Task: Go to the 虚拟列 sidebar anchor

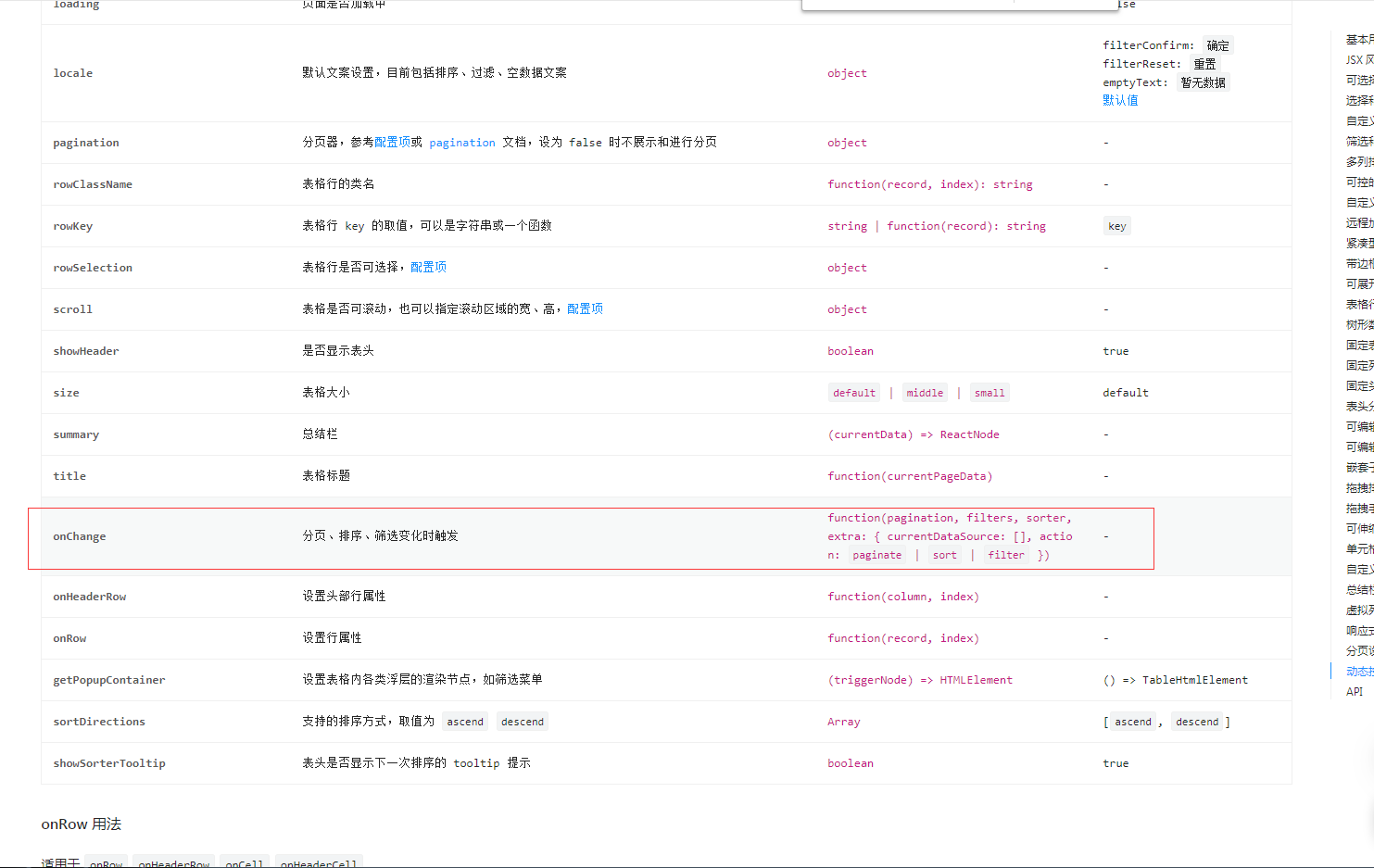Action: 1359,610
